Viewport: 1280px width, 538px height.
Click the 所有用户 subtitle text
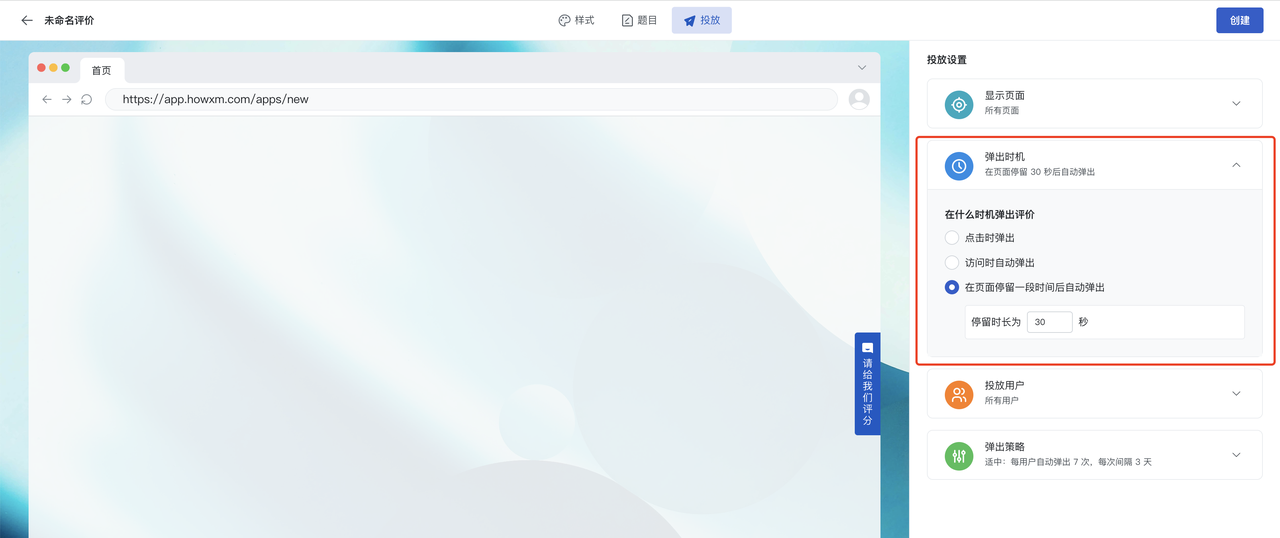[x=1002, y=401]
